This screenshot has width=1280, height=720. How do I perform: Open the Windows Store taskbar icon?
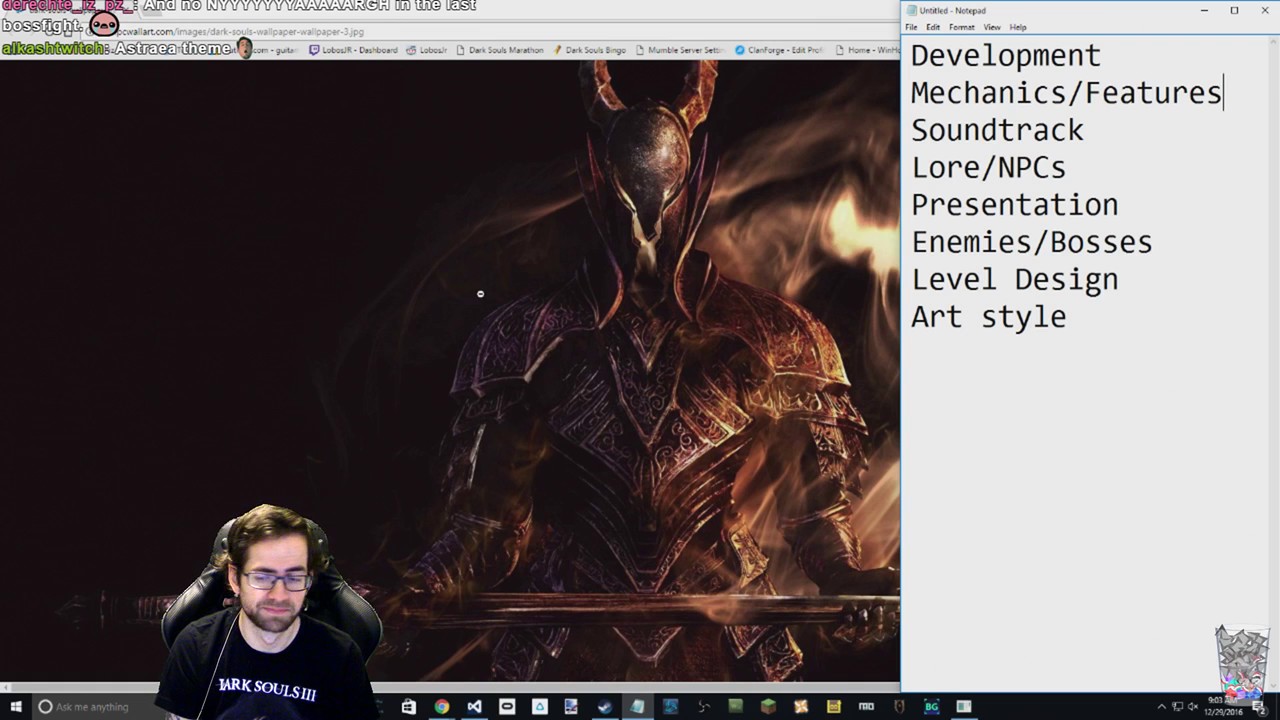tap(408, 706)
